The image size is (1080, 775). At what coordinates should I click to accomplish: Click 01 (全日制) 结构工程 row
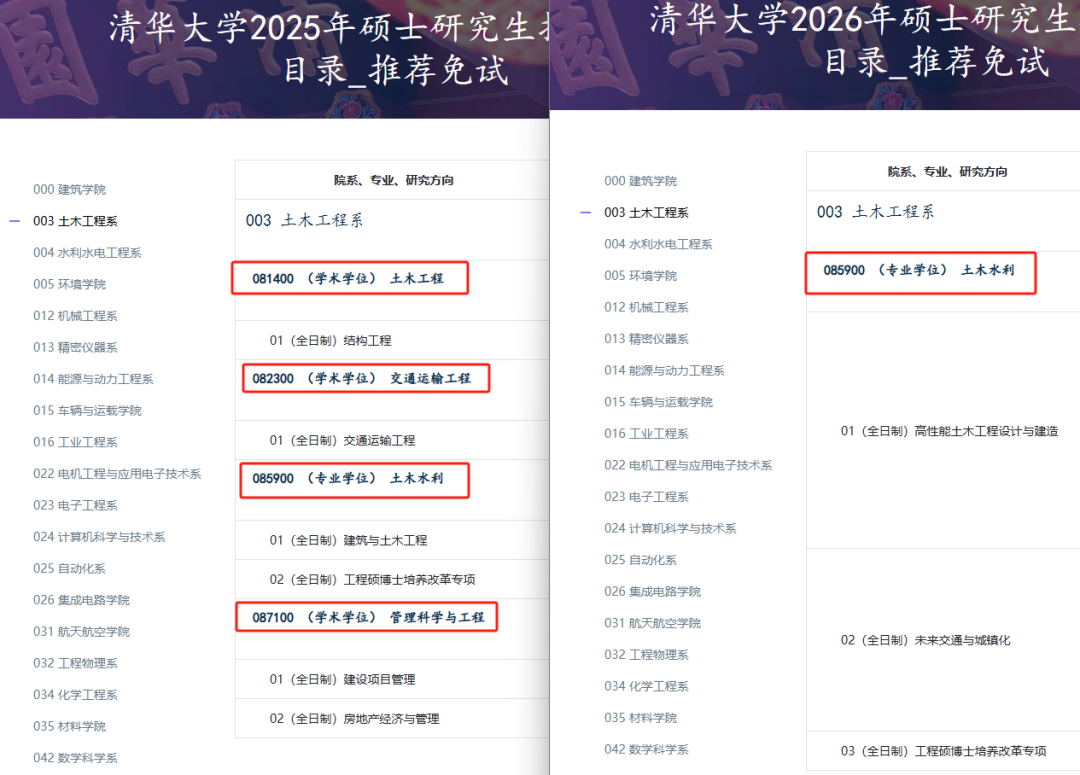392,340
